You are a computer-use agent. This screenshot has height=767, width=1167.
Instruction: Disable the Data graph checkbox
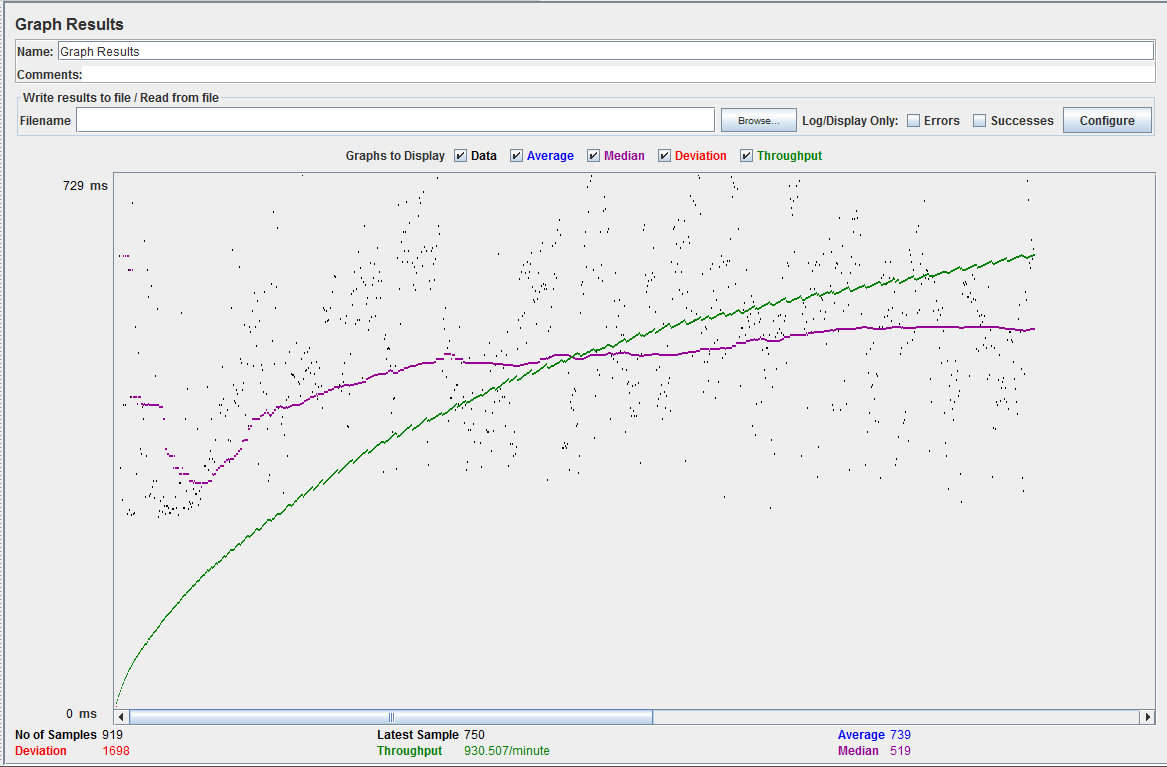click(461, 156)
